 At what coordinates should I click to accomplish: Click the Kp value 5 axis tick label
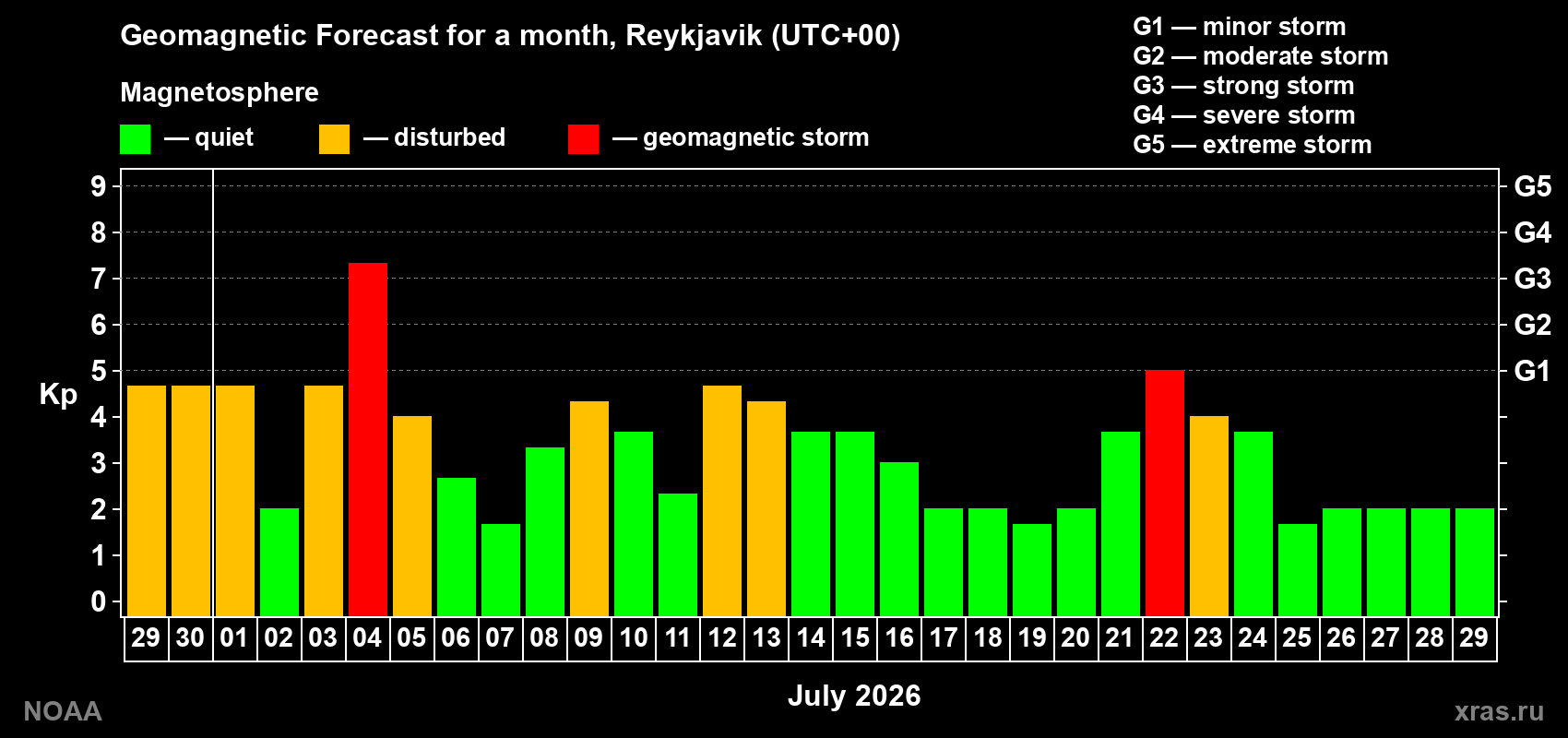tap(99, 371)
